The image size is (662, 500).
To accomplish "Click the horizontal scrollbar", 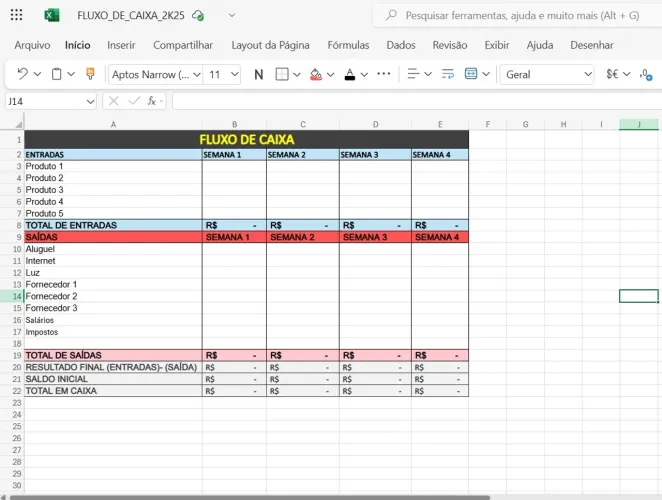I will pyautogui.click(x=250, y=497).
